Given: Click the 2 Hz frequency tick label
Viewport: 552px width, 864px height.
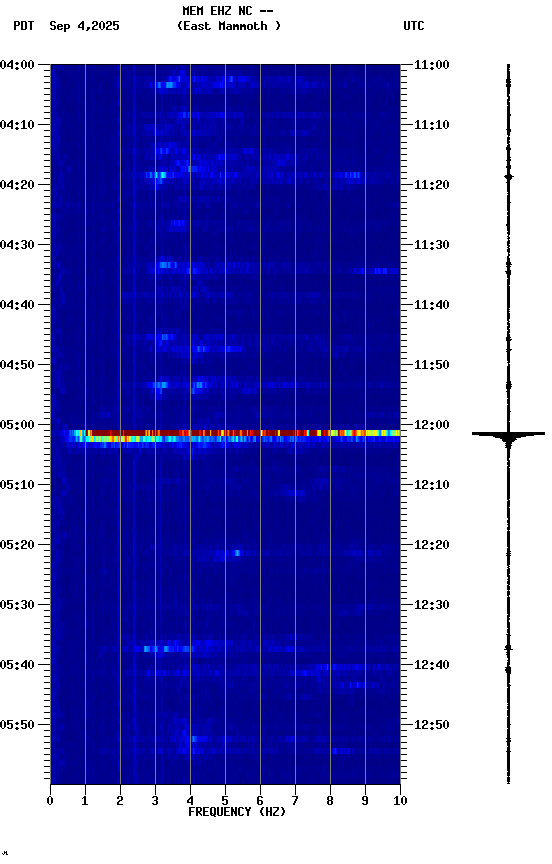Looking at the screenshot, I should click(x=120, y=801).
